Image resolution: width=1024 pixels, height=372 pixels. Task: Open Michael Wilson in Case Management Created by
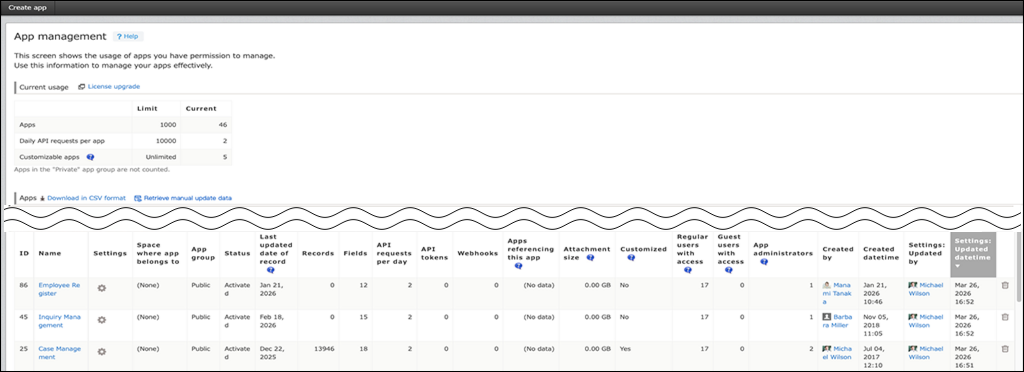[x=837, y=352]
